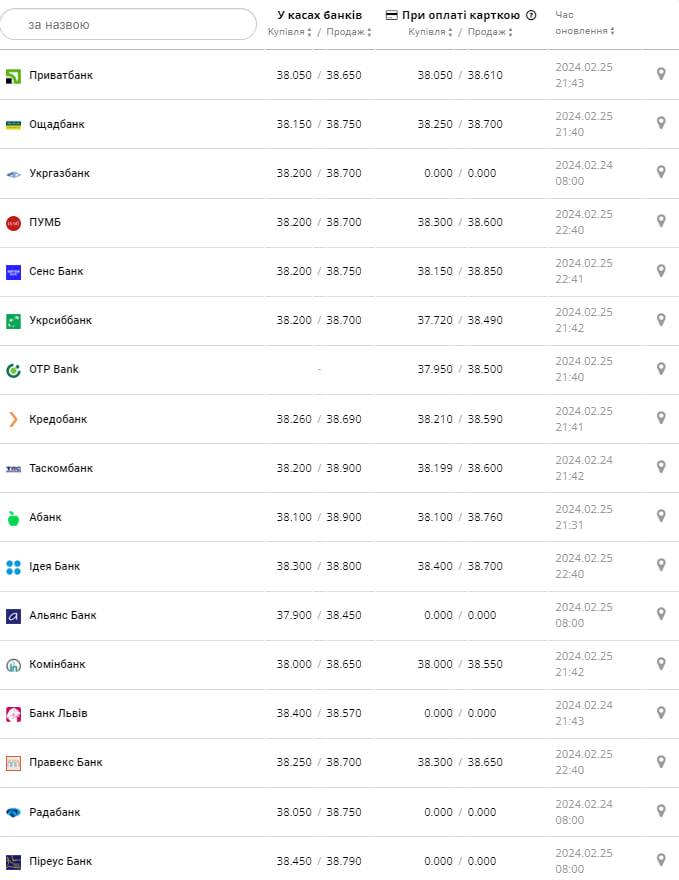679x880 pixels.
Task: Click the Укрсиббанк green logo icon
Action: [13, 320]
